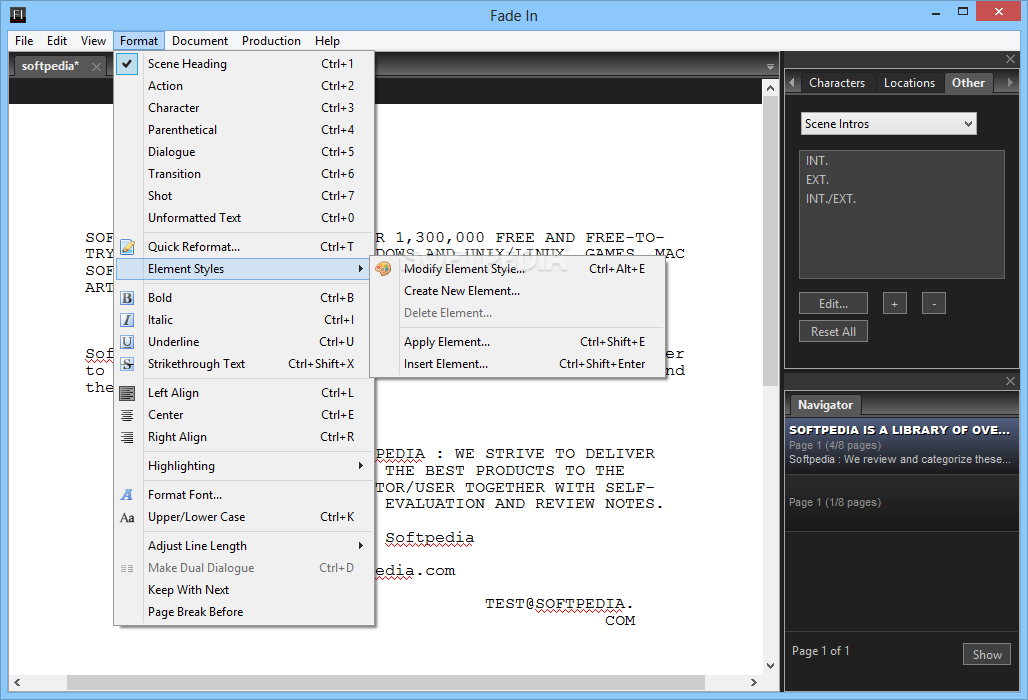Click the Fade In app icon in title bar

[18, 14]
